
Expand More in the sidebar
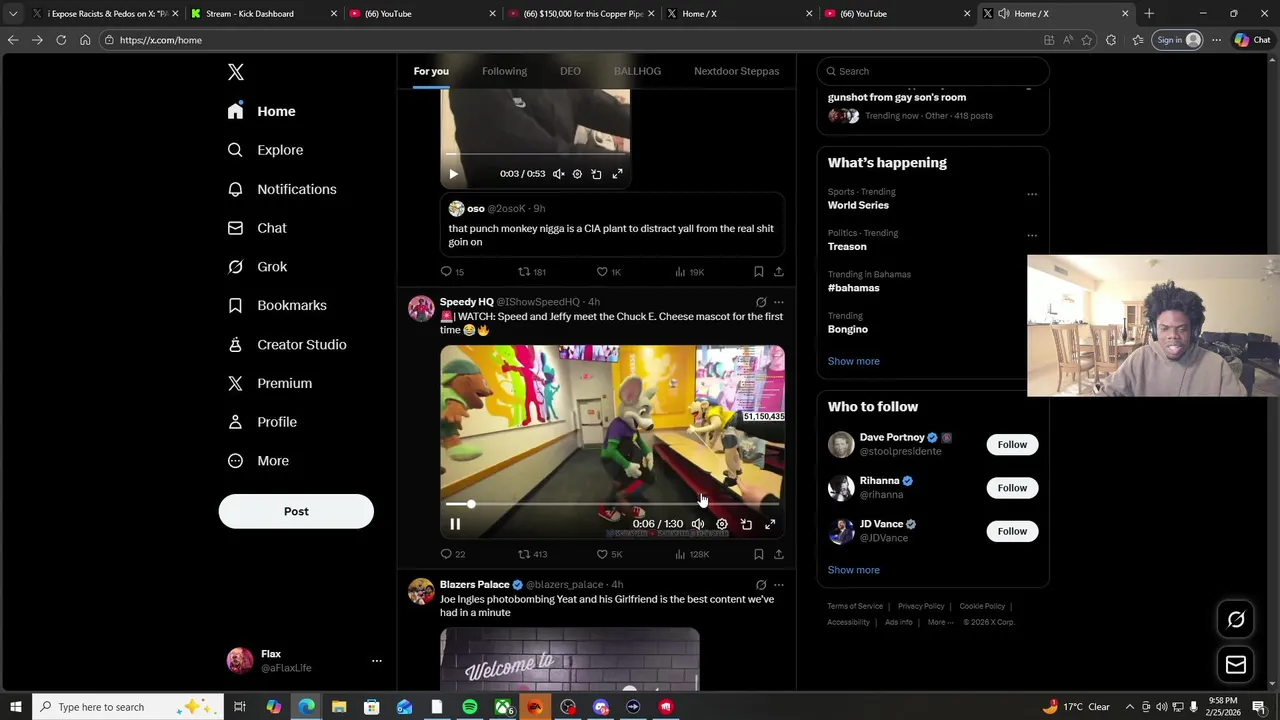[258, 461]
